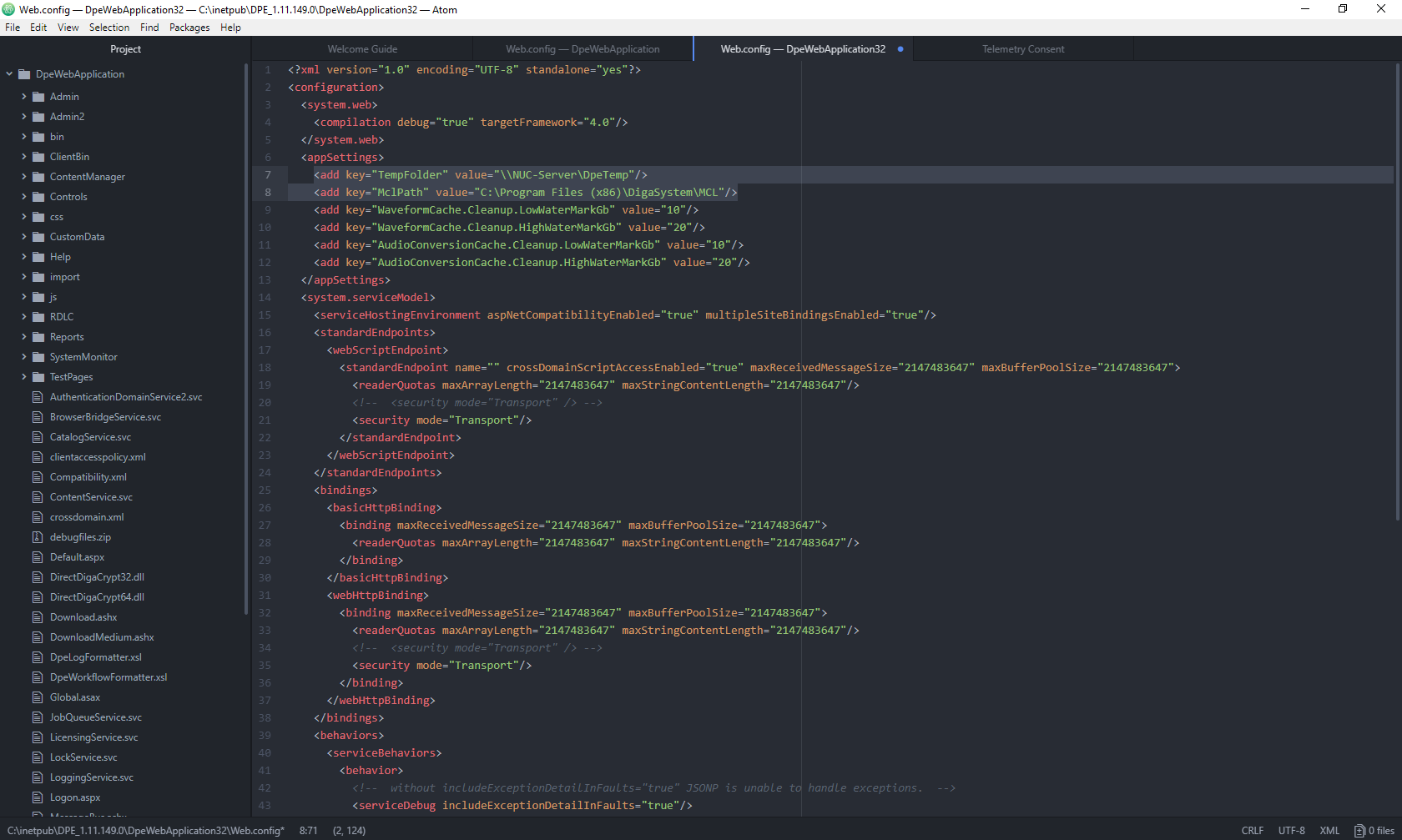The image size is (1402, 840).
Task: Click the Admin folder icon
Action: pos(38,97)
